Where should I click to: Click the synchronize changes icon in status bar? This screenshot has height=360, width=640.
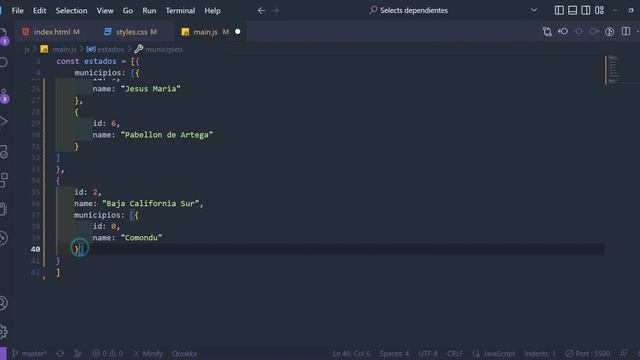60,353
